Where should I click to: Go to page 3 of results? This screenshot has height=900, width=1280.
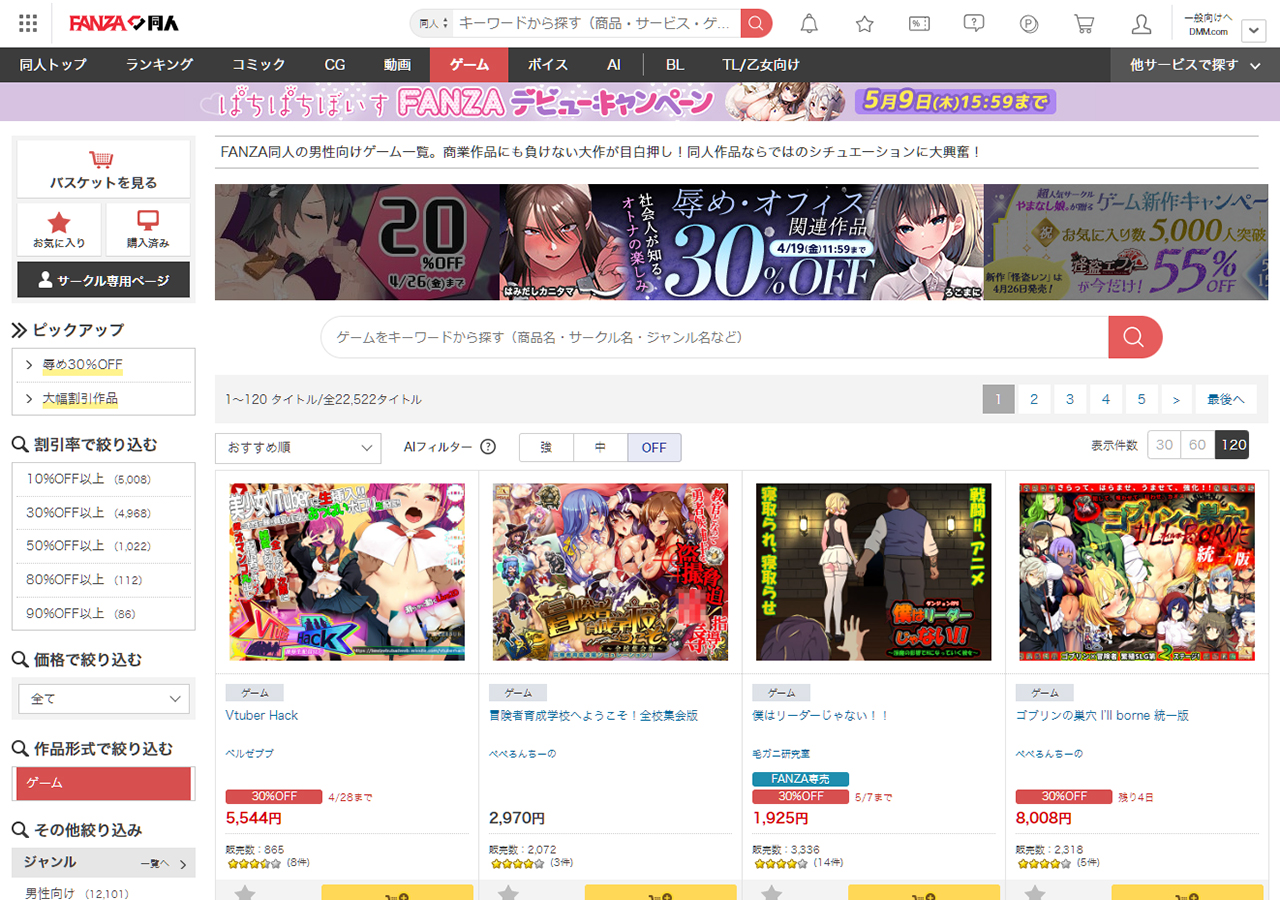click(x=1069, y=399)
